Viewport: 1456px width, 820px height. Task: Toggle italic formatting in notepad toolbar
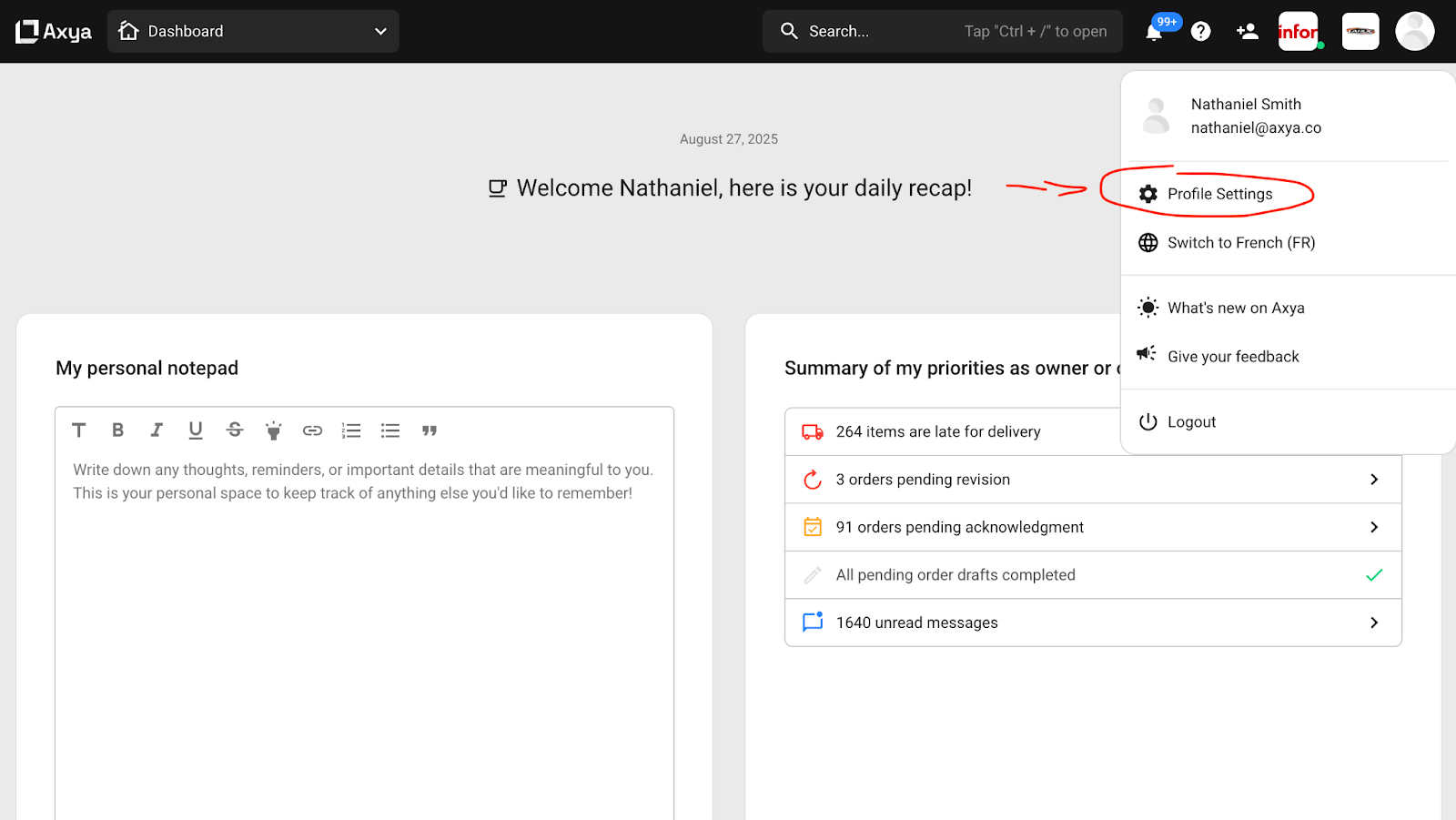pos(157,430)
